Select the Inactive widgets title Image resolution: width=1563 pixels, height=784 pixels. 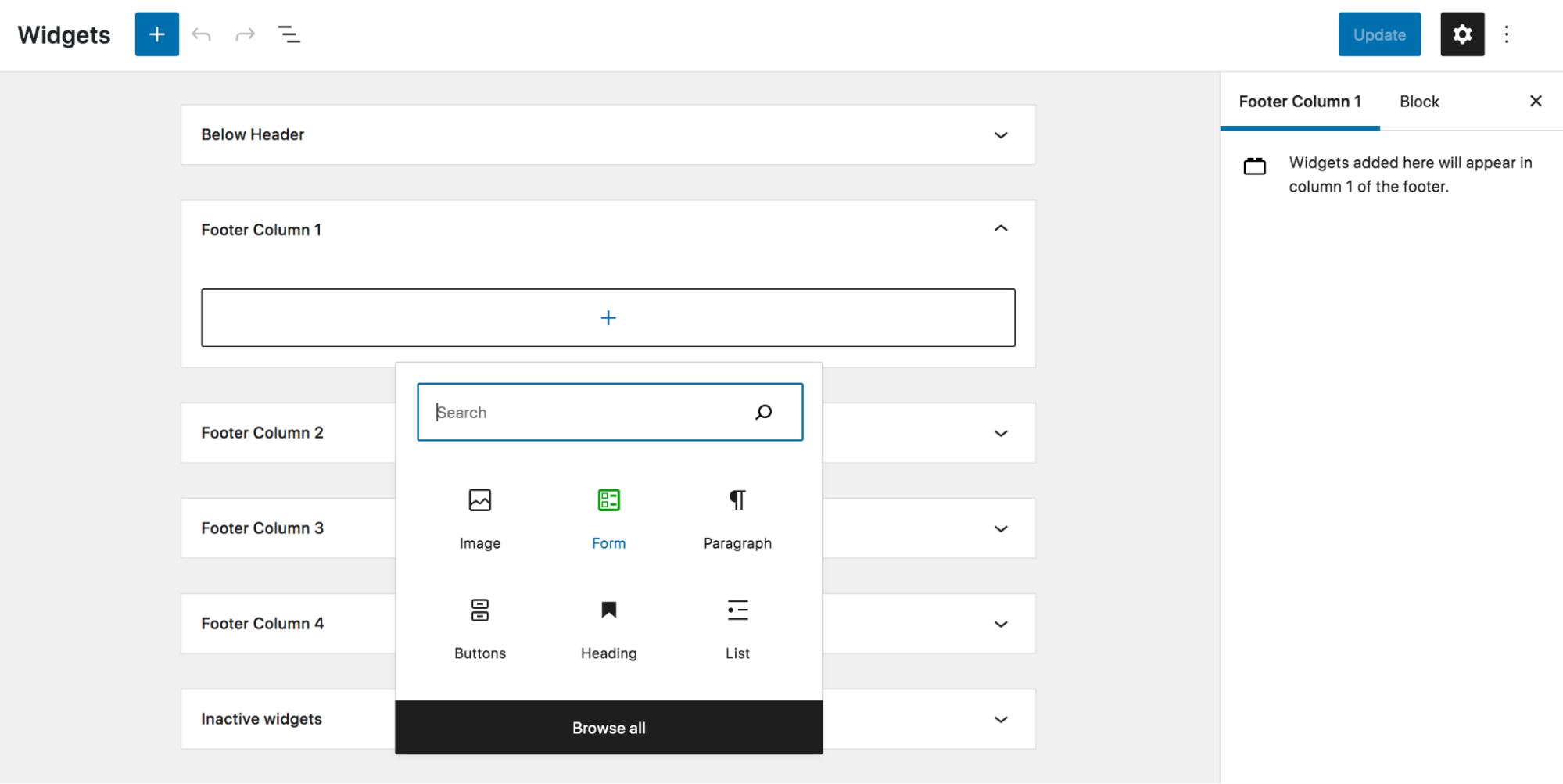[261, 719]
